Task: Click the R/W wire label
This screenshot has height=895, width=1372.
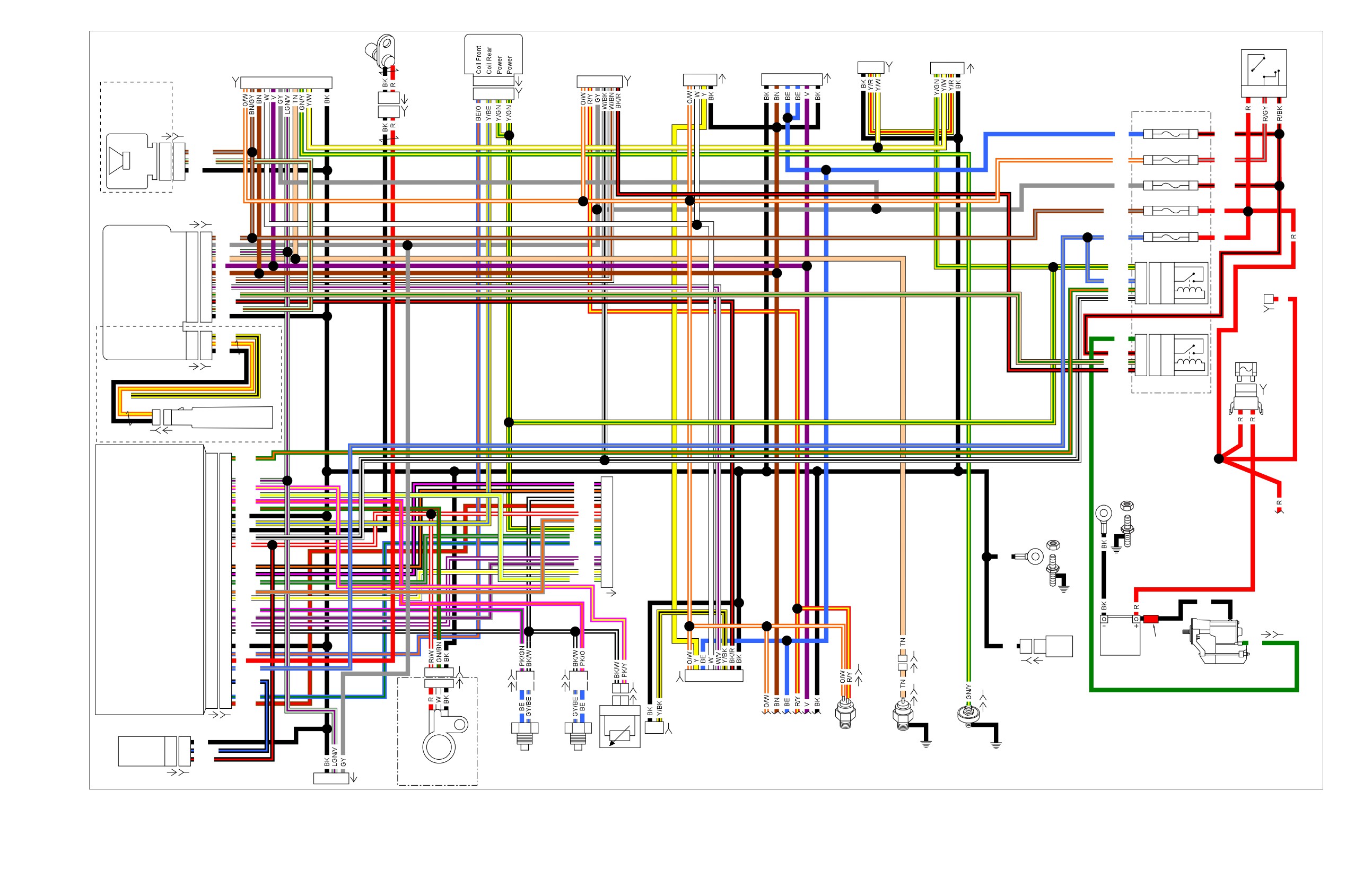Action: click(431, 656)
